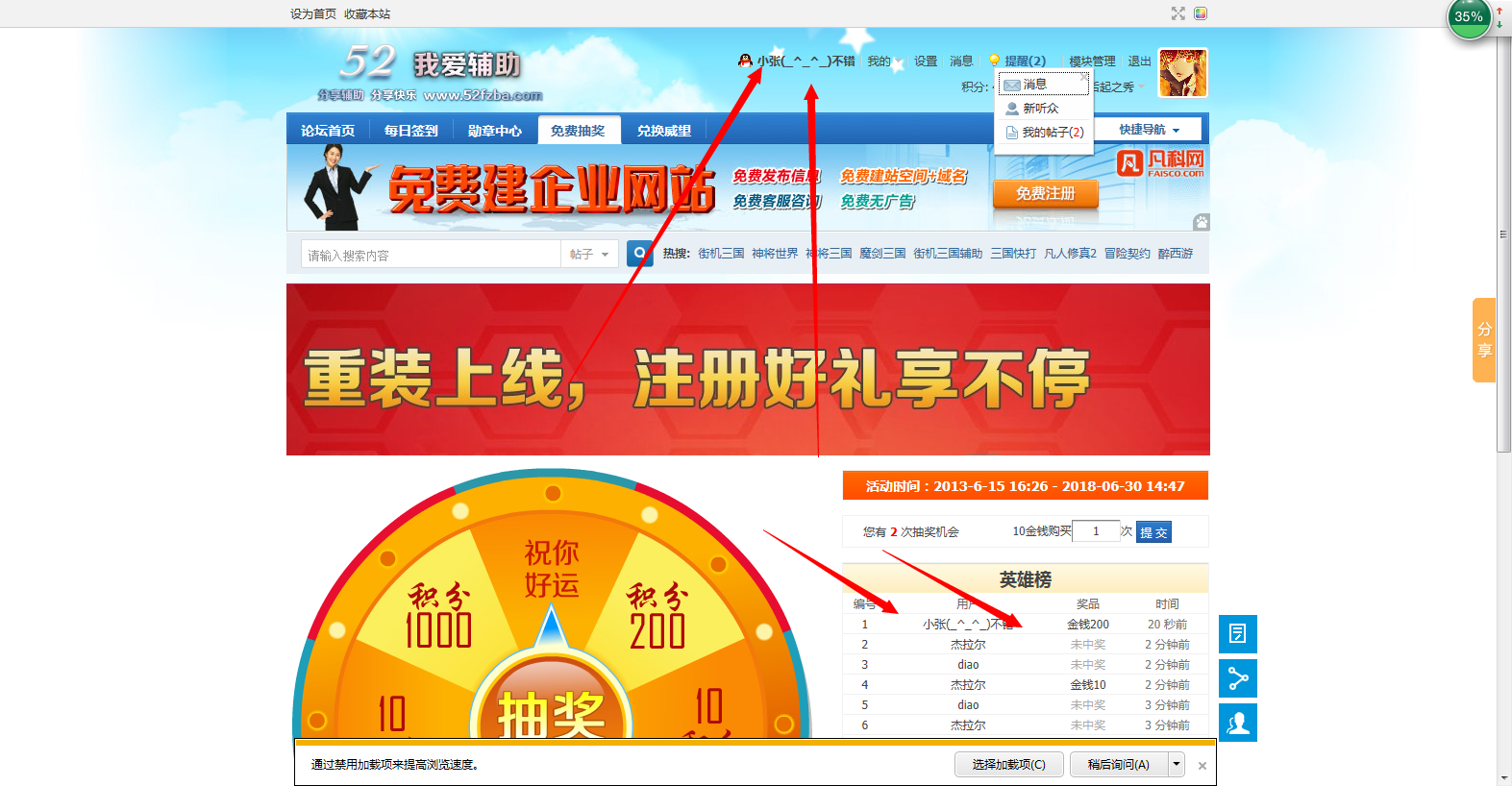Click 退出 logout link
This screenshot has height=786, width=1512.
click(1139, 61)
